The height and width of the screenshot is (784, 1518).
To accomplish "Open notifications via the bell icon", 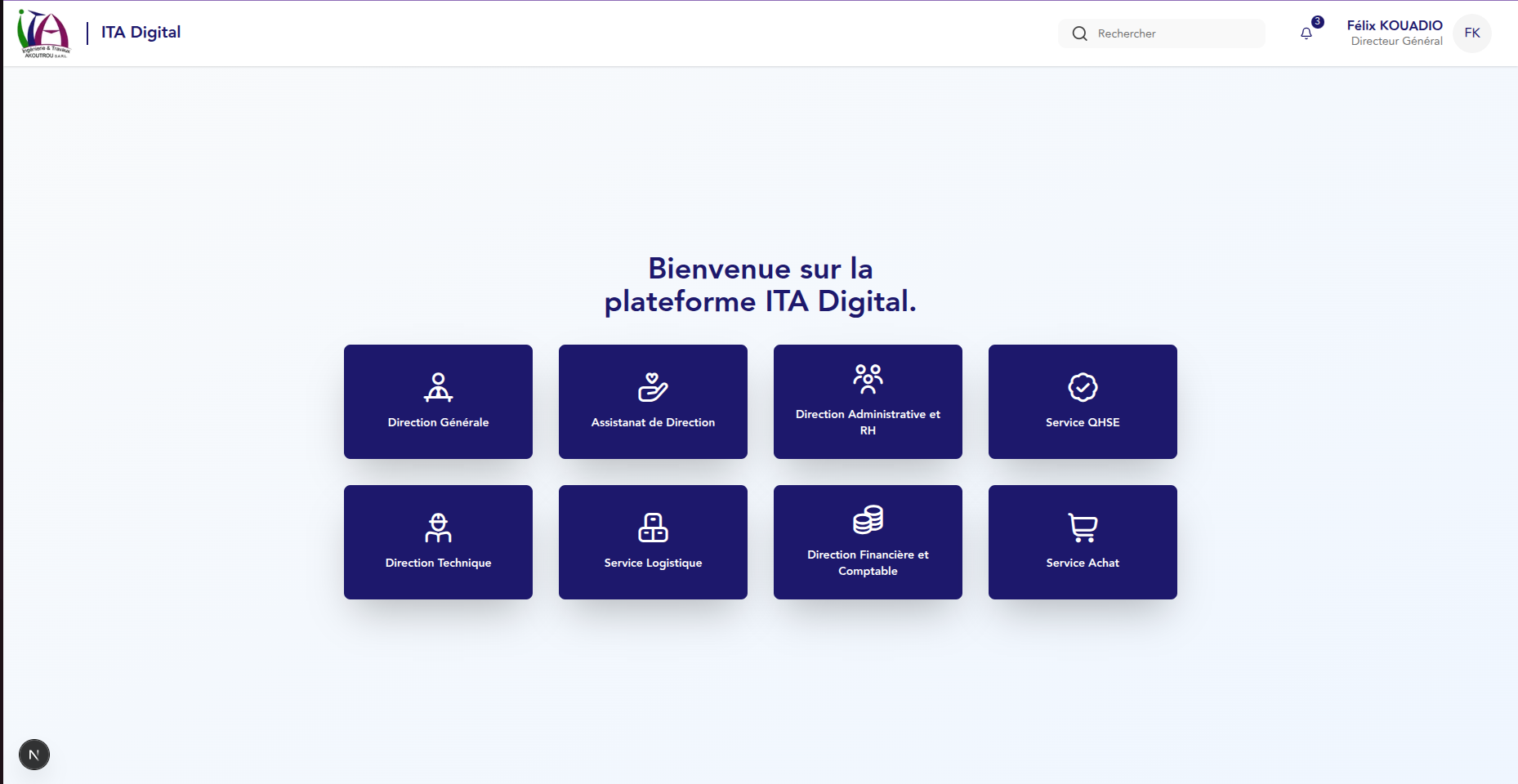I will click(x=1306, y=33).
